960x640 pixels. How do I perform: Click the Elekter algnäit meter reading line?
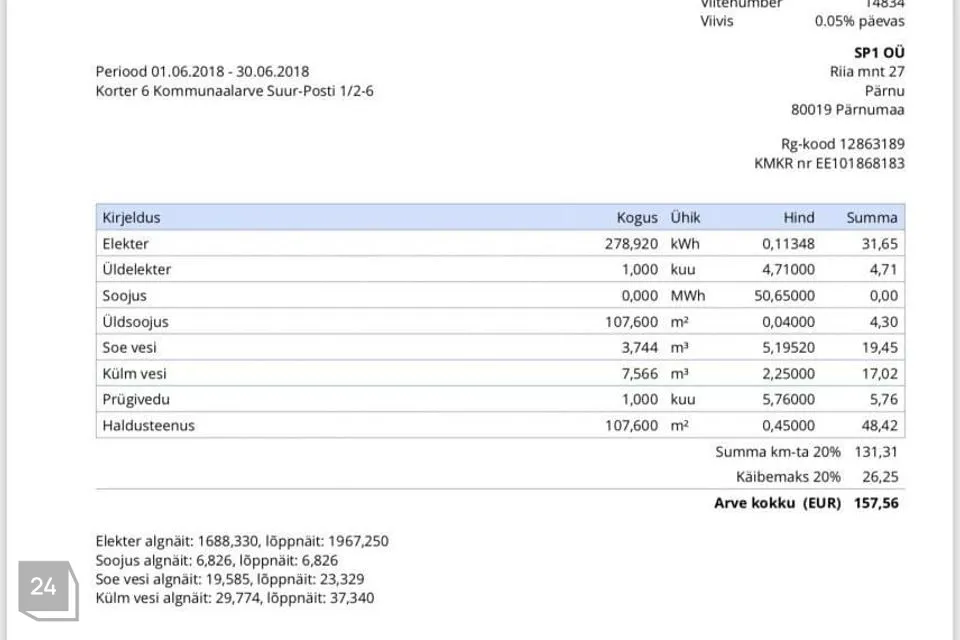(241, 541)
